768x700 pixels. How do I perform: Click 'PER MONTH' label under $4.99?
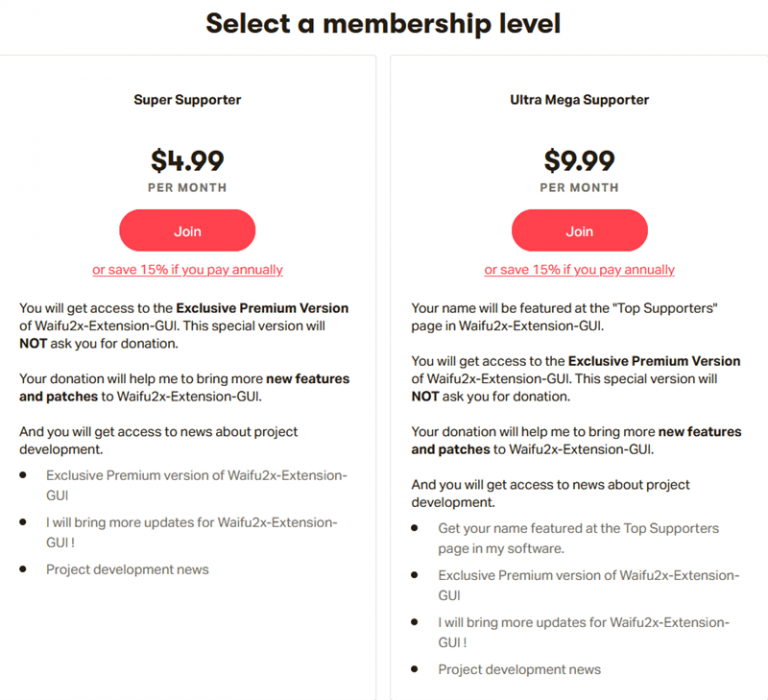(187, 188)
